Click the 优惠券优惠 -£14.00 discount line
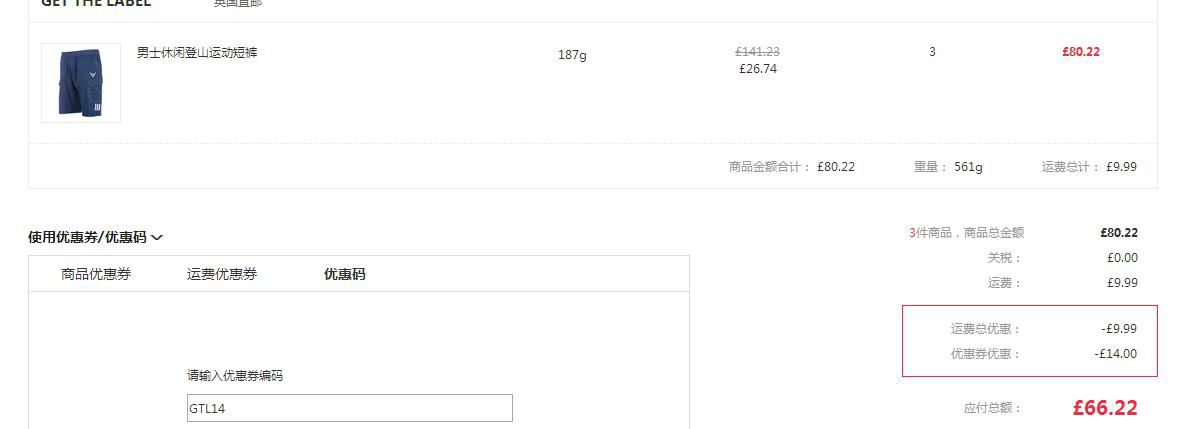This screenshot has width=1179, height=429. pos(1044,354)
